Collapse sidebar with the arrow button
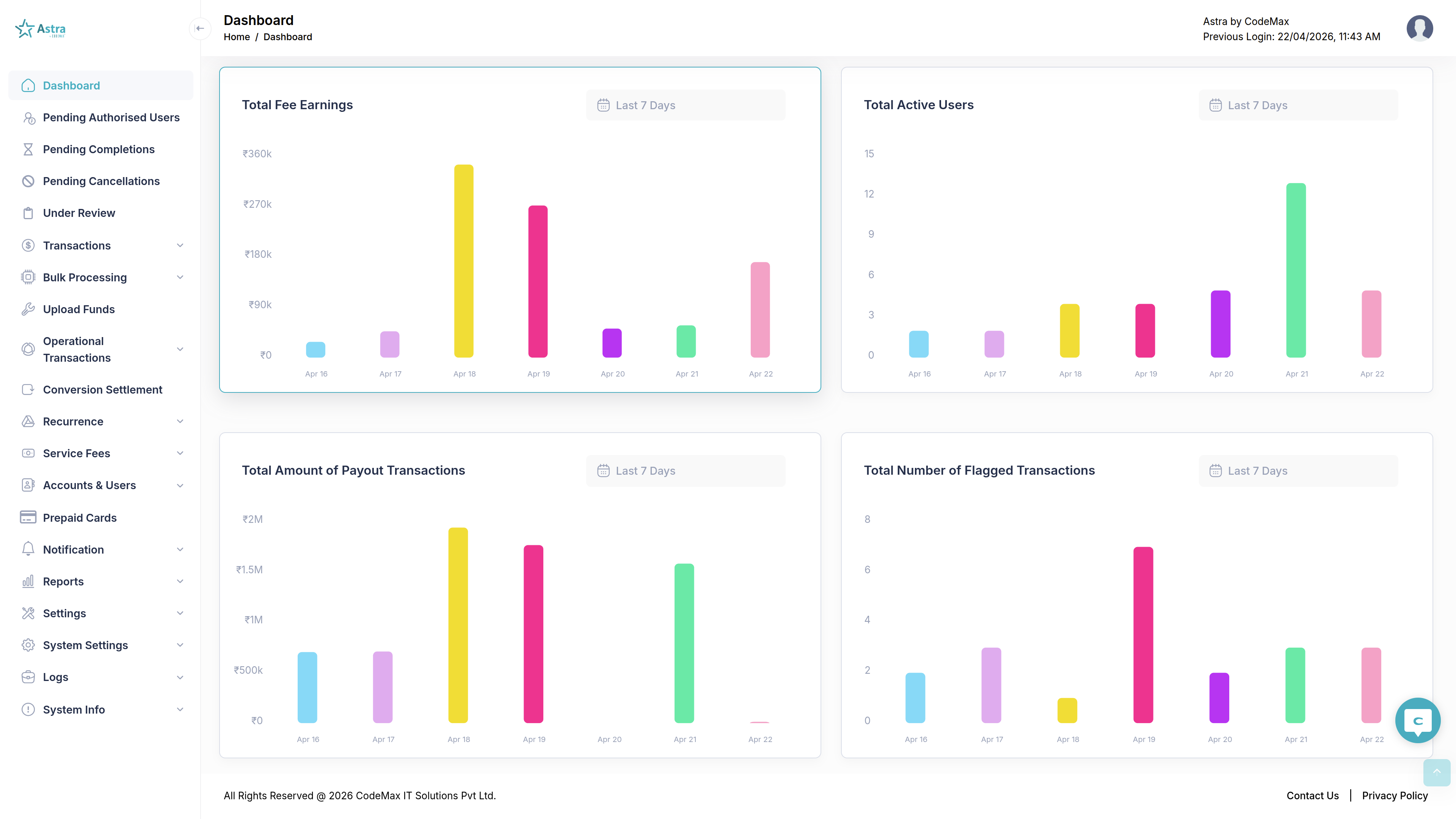 tap(200, 28)
